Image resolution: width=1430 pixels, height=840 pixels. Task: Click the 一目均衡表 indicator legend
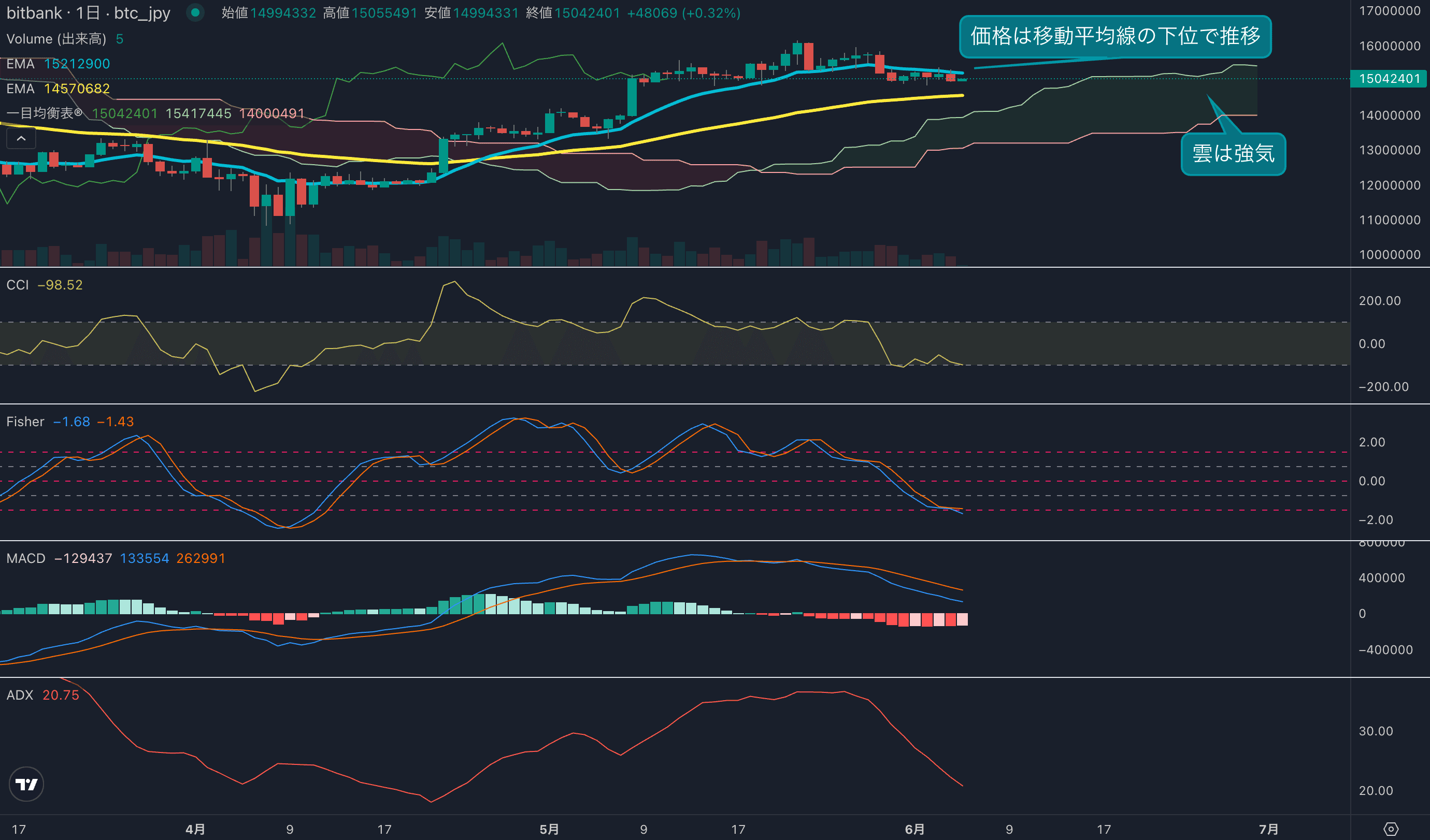[x=44, y=113]
